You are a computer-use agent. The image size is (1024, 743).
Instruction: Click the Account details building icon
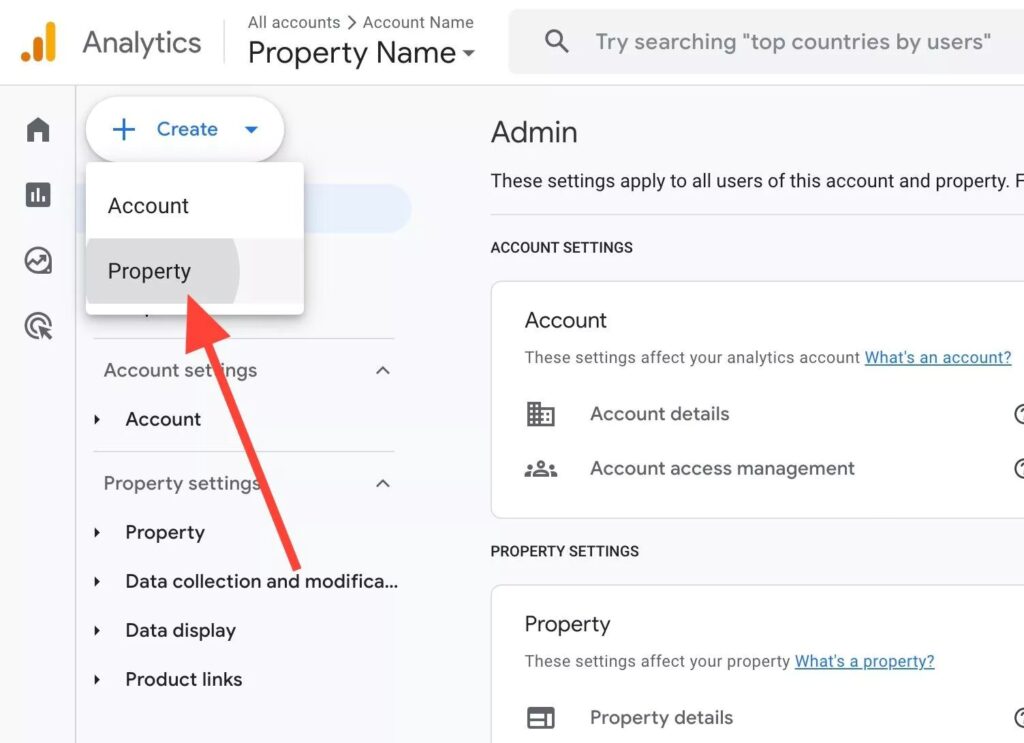click(541, 413)
